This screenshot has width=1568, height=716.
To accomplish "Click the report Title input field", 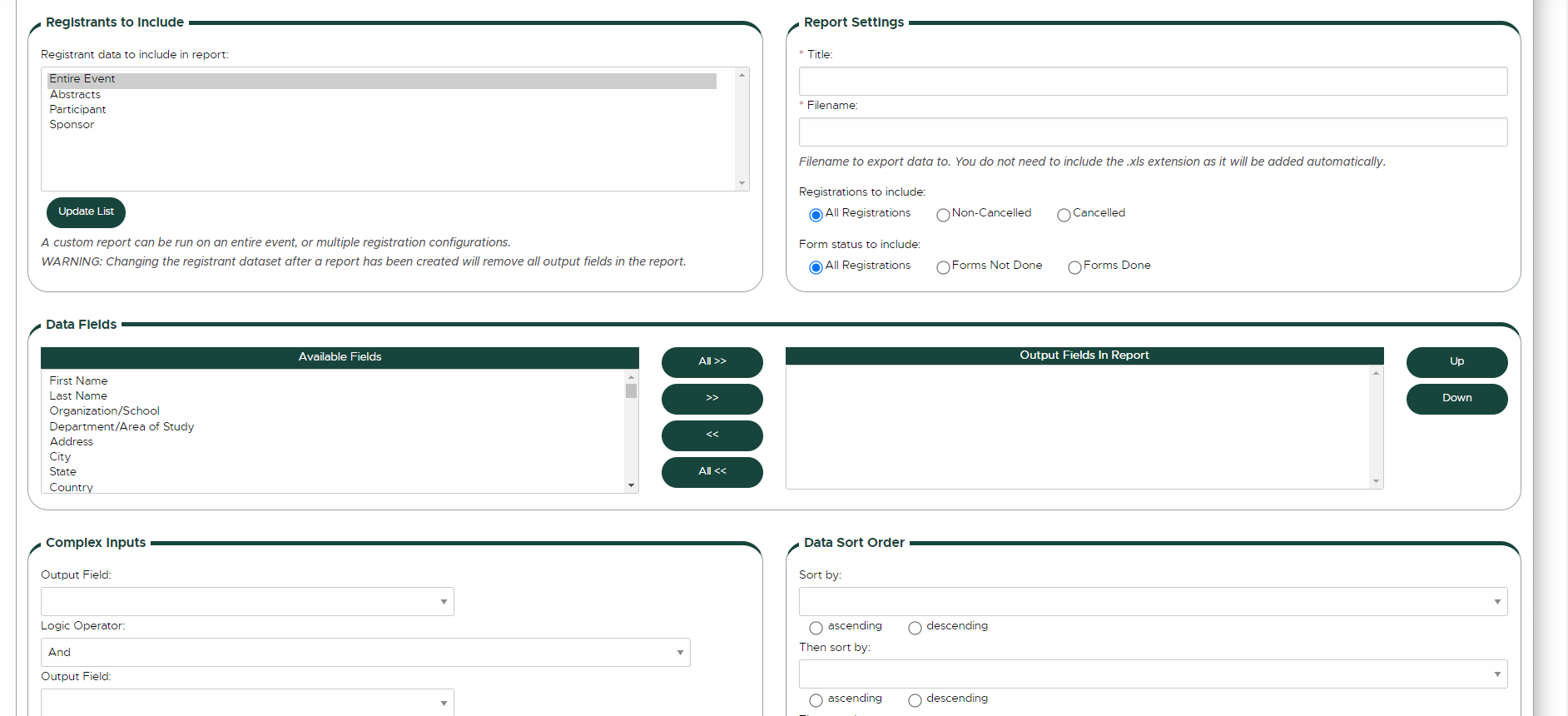I will tap(1153, 82).
